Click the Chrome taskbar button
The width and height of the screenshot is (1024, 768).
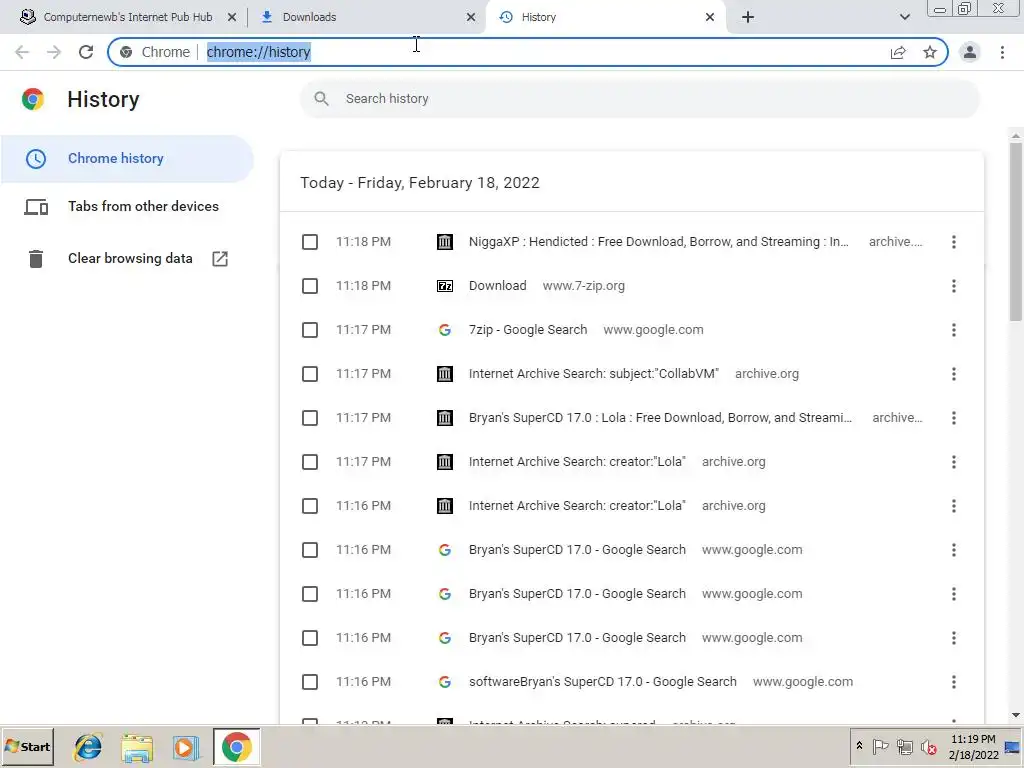[x=236, y=746]
